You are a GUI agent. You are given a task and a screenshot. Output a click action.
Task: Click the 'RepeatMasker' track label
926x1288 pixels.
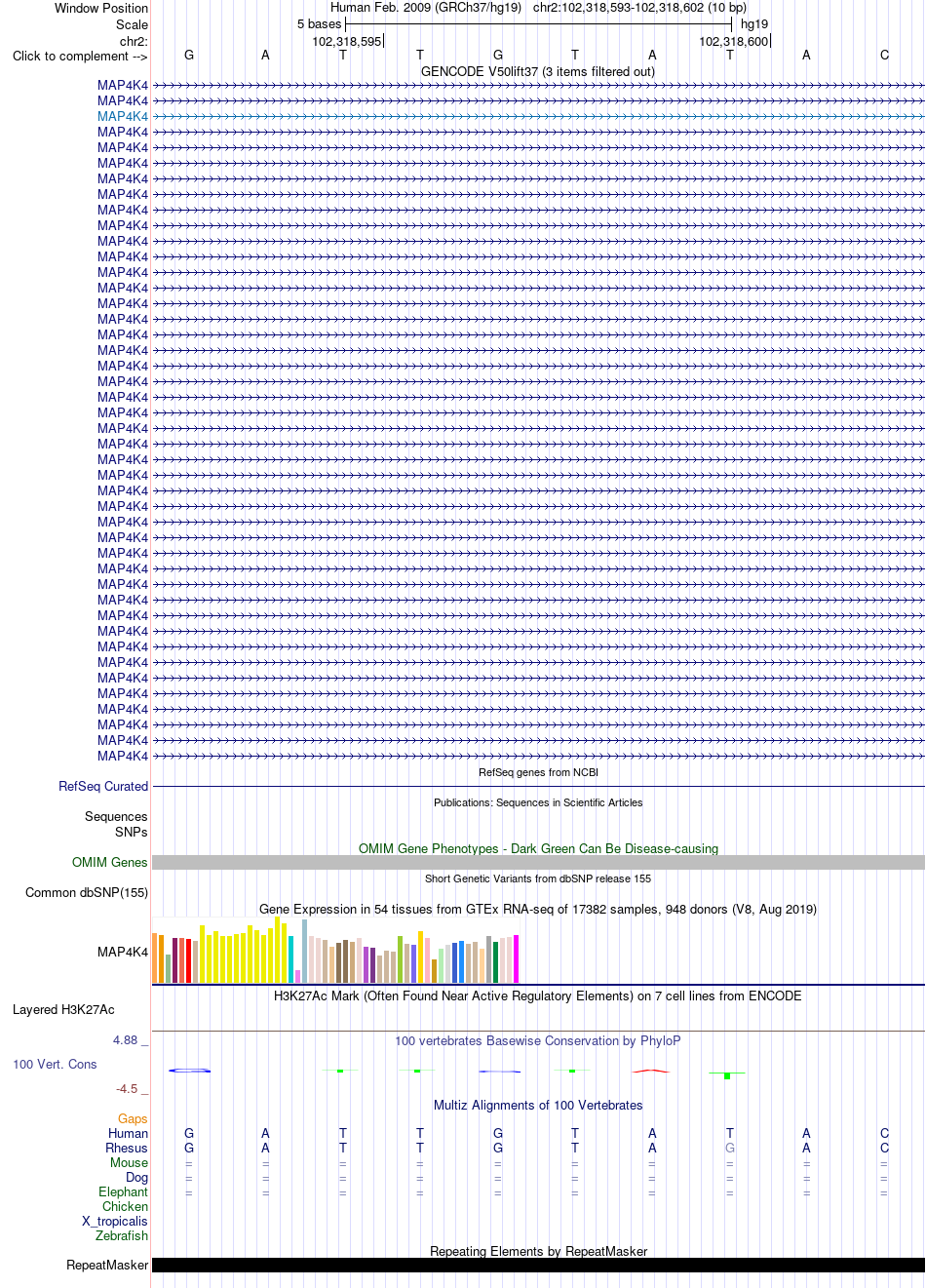pyautogui.click(x=107, y=1265)
